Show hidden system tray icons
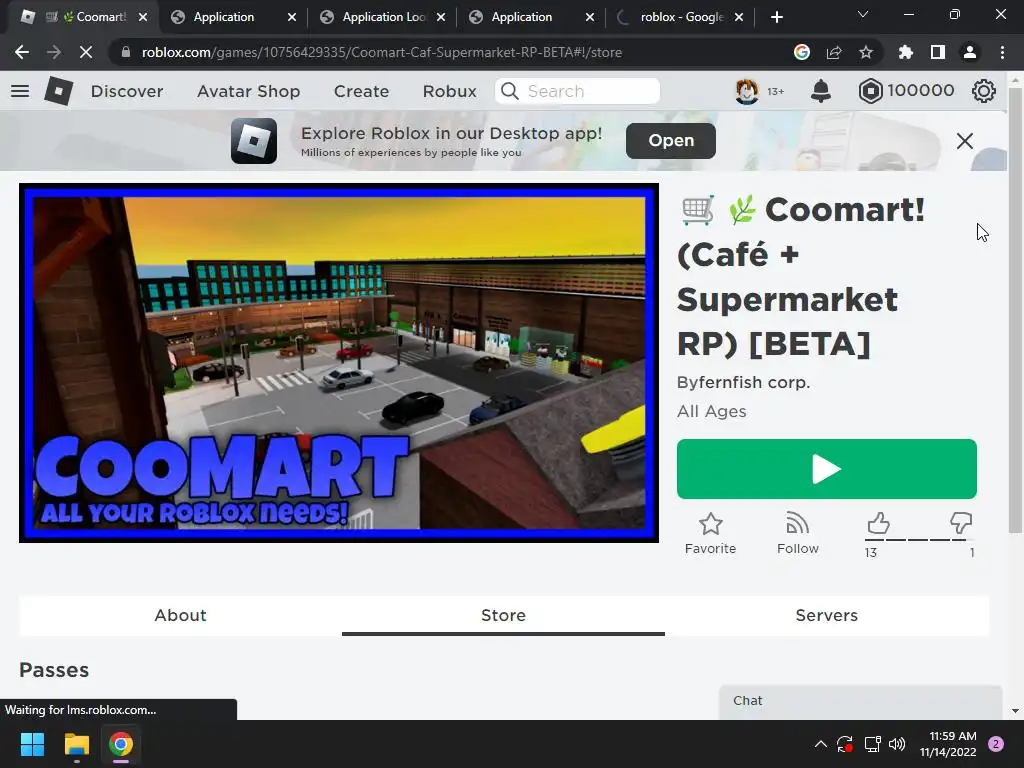 pyautogui.click(x=820, y=744)
